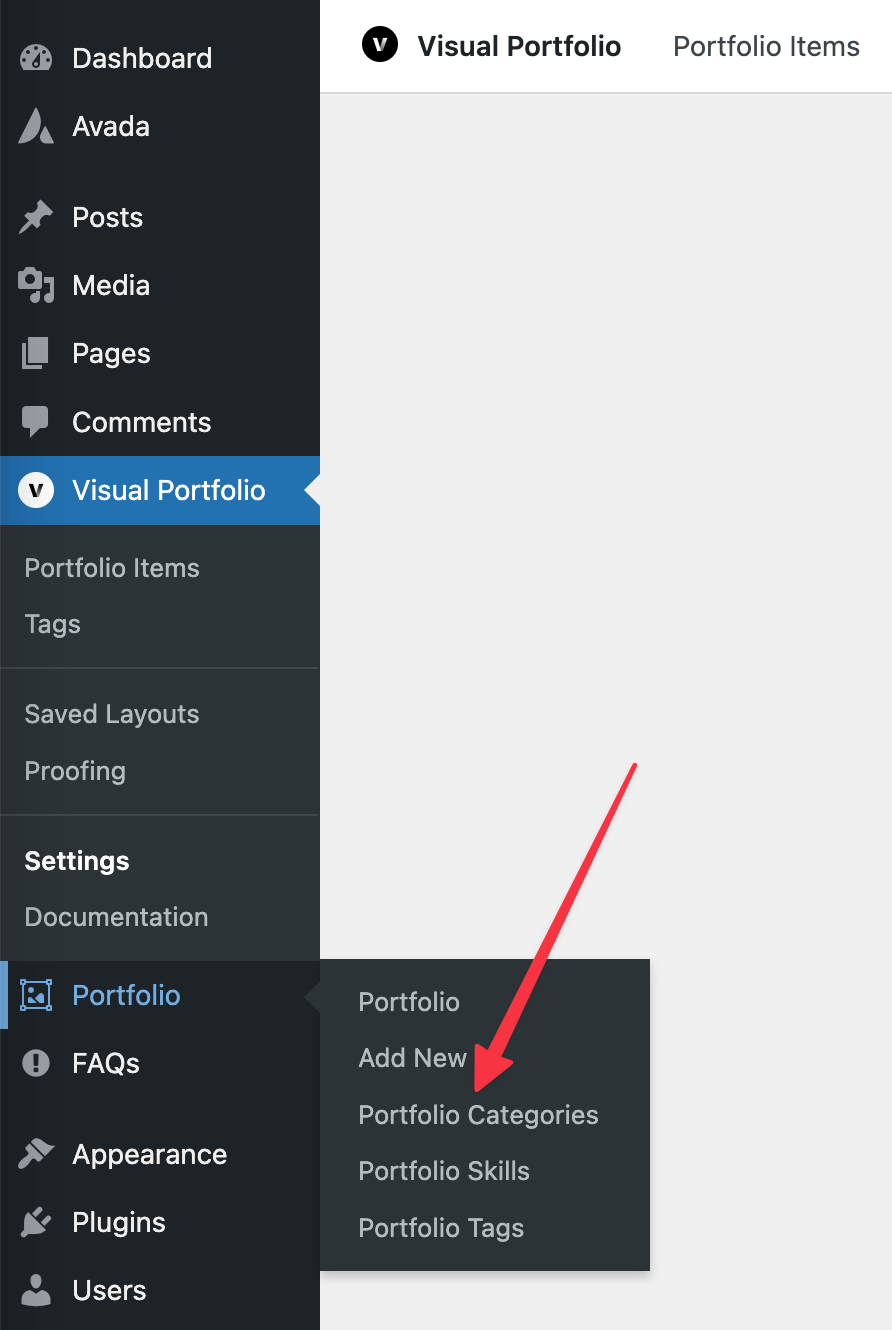Click the Users person icon

coord(36,1290)
